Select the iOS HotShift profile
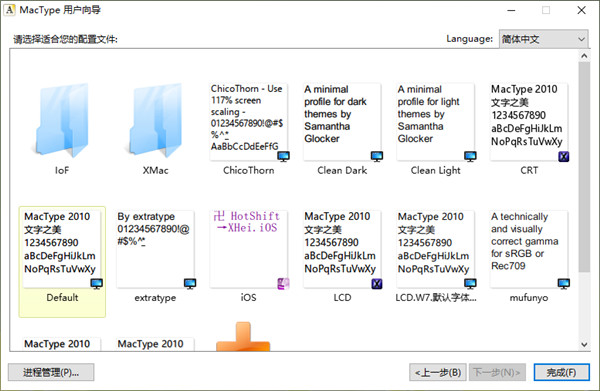The height and width of the screenshot is (391, 600). (x=249, y=249)
